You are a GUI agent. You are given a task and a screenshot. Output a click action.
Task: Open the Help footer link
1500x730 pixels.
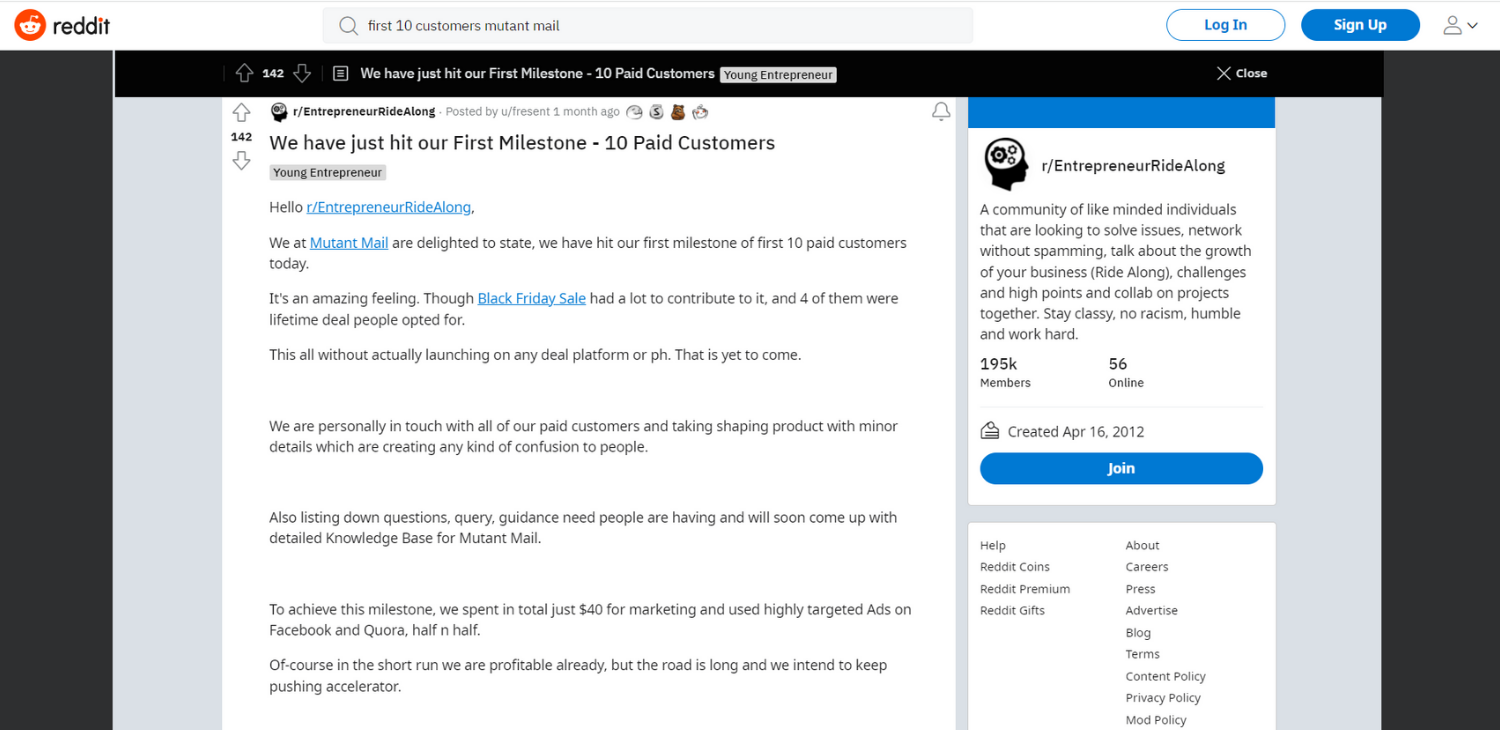(993, 545)
